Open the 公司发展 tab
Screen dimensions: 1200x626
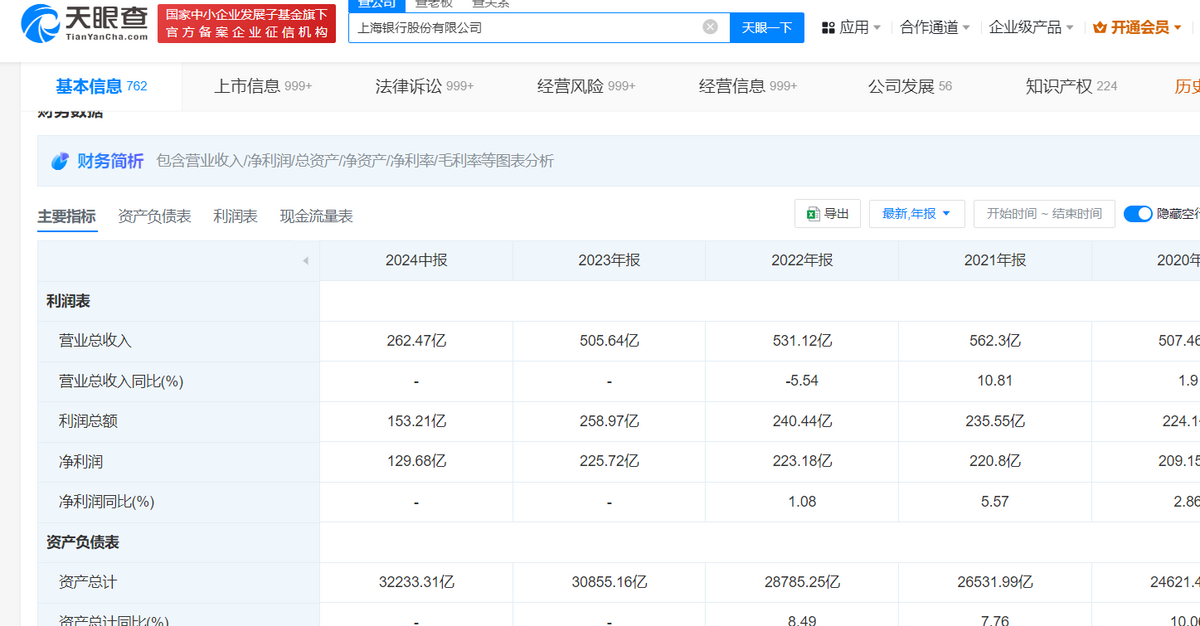click(910, 86)
